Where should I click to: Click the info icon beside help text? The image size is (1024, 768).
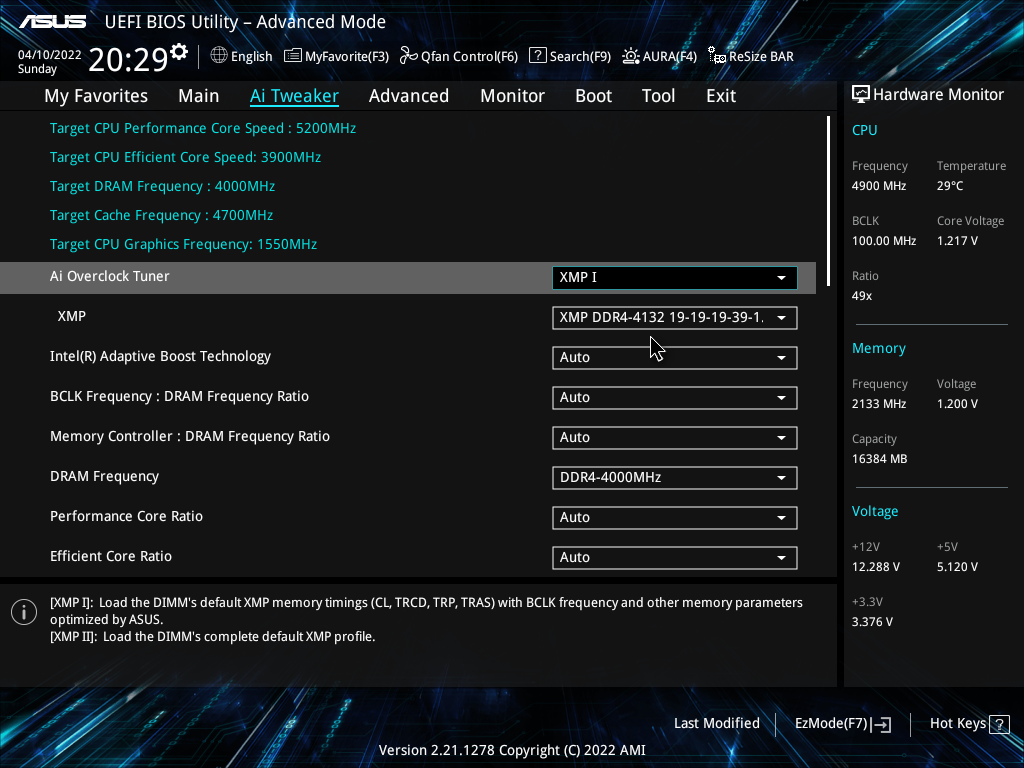24,612
